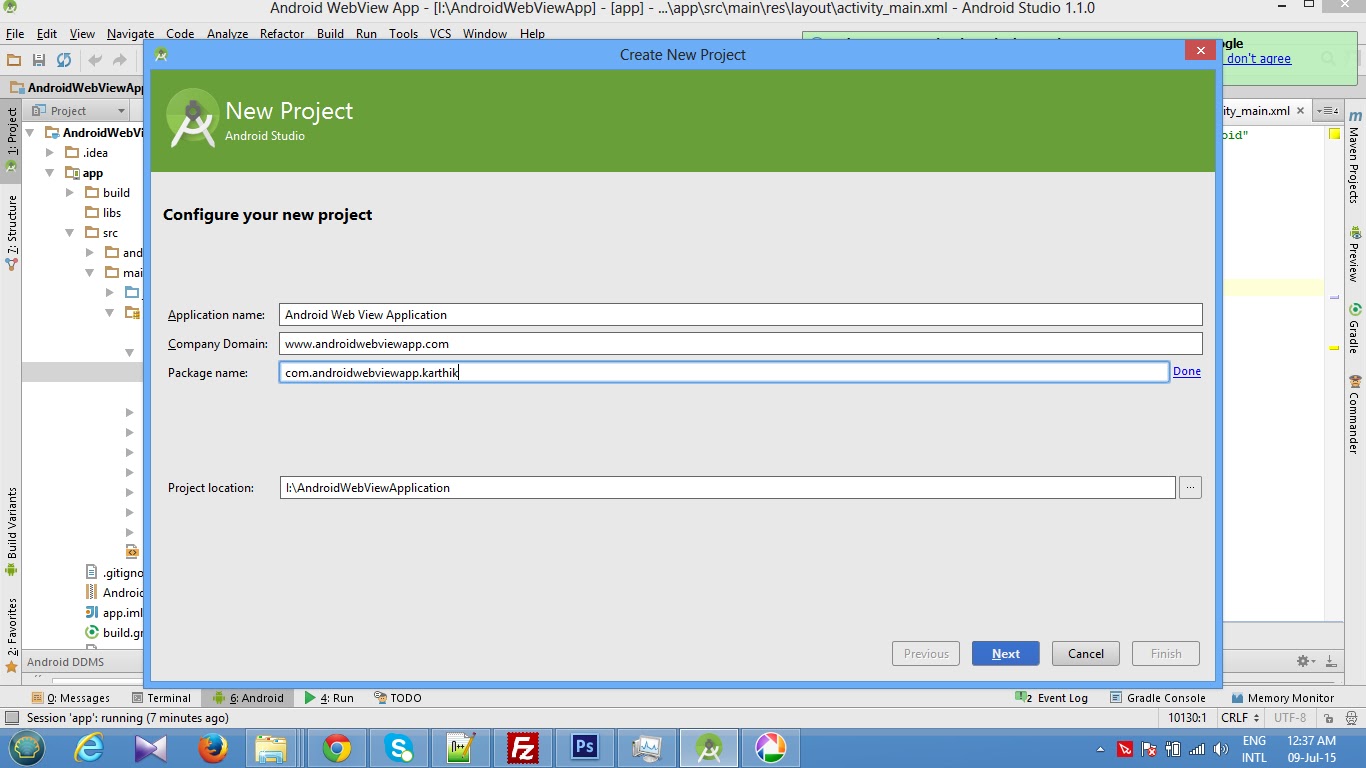
Task: Toggle the file read-only lock in the status bar
Action: click(1328, 719)
